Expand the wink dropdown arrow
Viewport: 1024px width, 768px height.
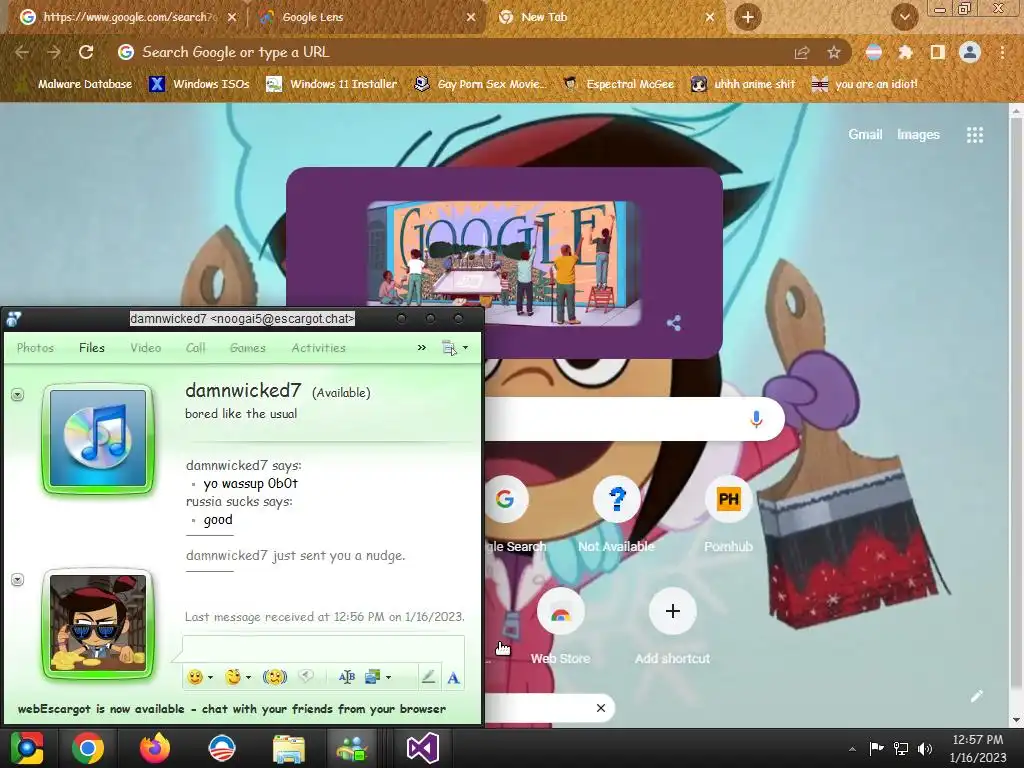[x=248, y=678]
